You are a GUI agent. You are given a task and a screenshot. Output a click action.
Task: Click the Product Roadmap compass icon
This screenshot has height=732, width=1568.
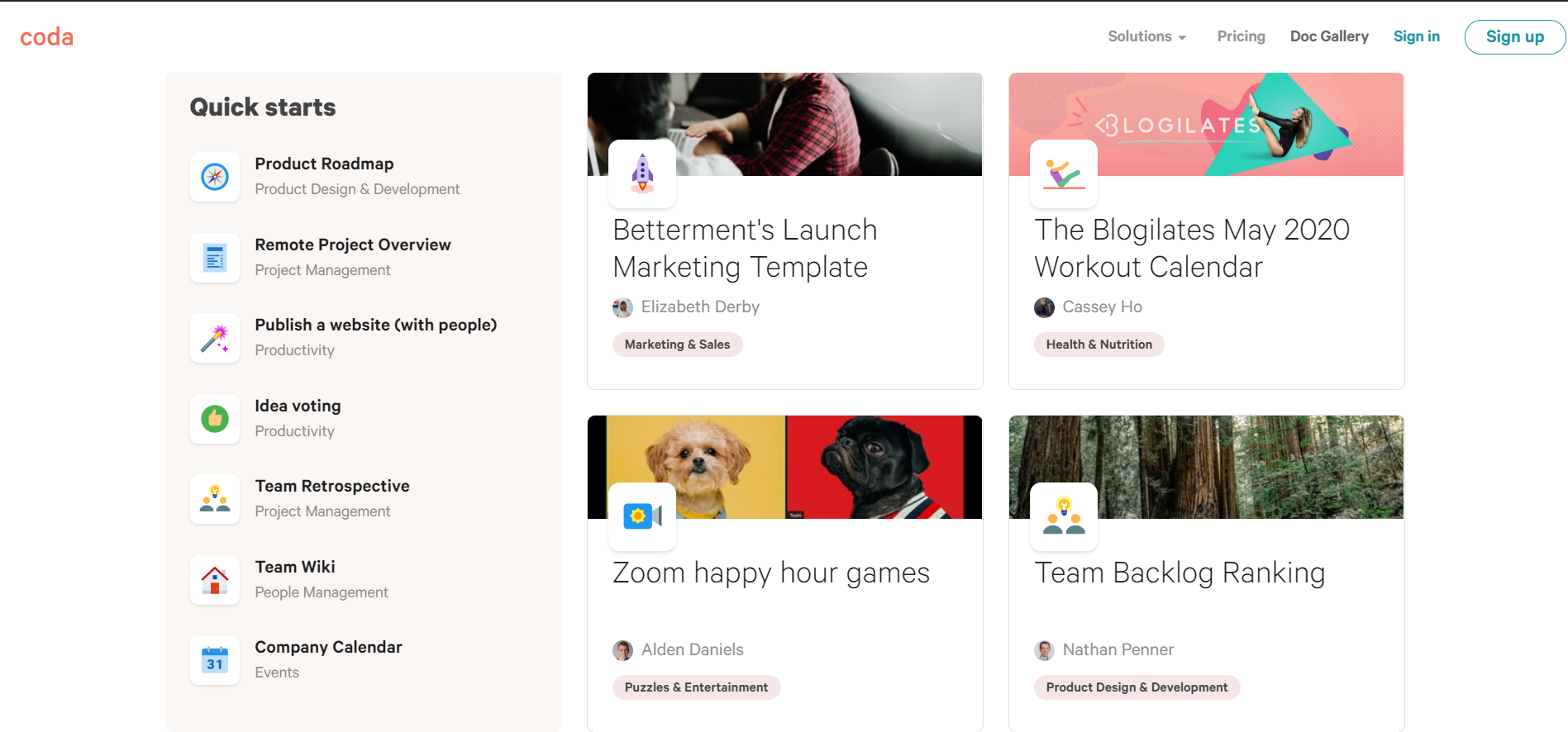[x=215, y=177]
